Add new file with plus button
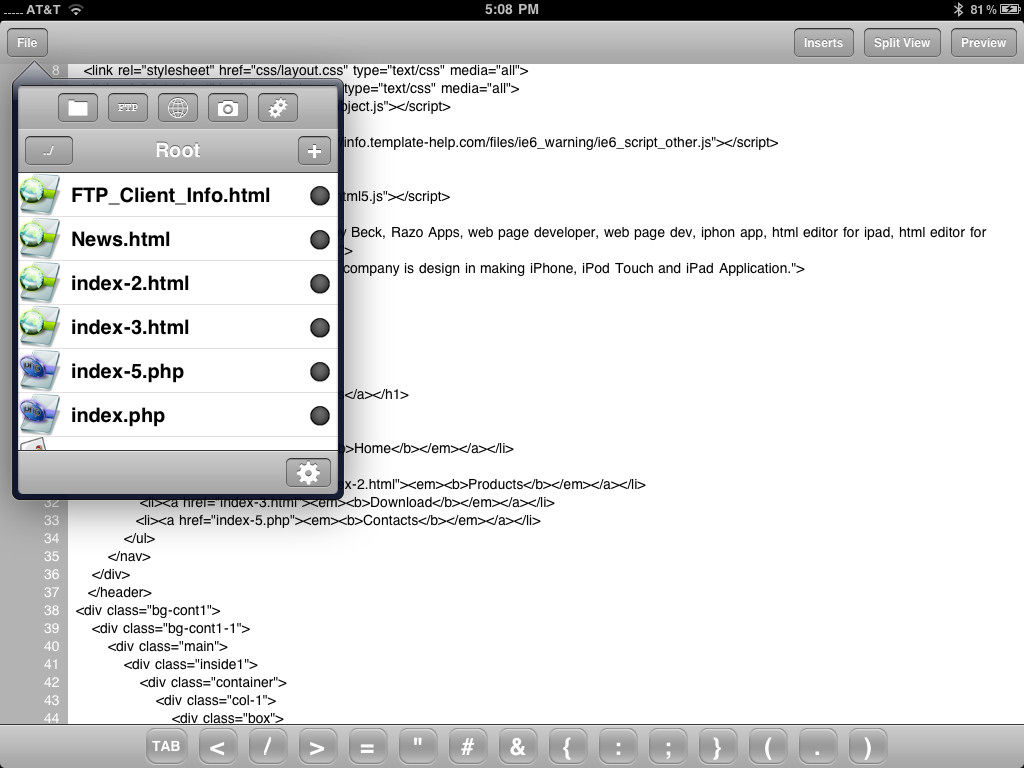This screenshot has height=768, width=1024. coord(314,151)
